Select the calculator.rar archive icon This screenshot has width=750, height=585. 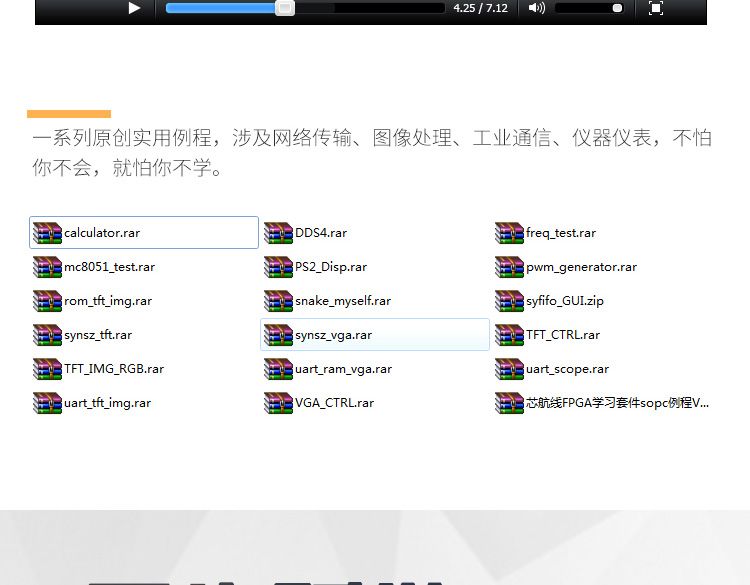pos(47,233)
